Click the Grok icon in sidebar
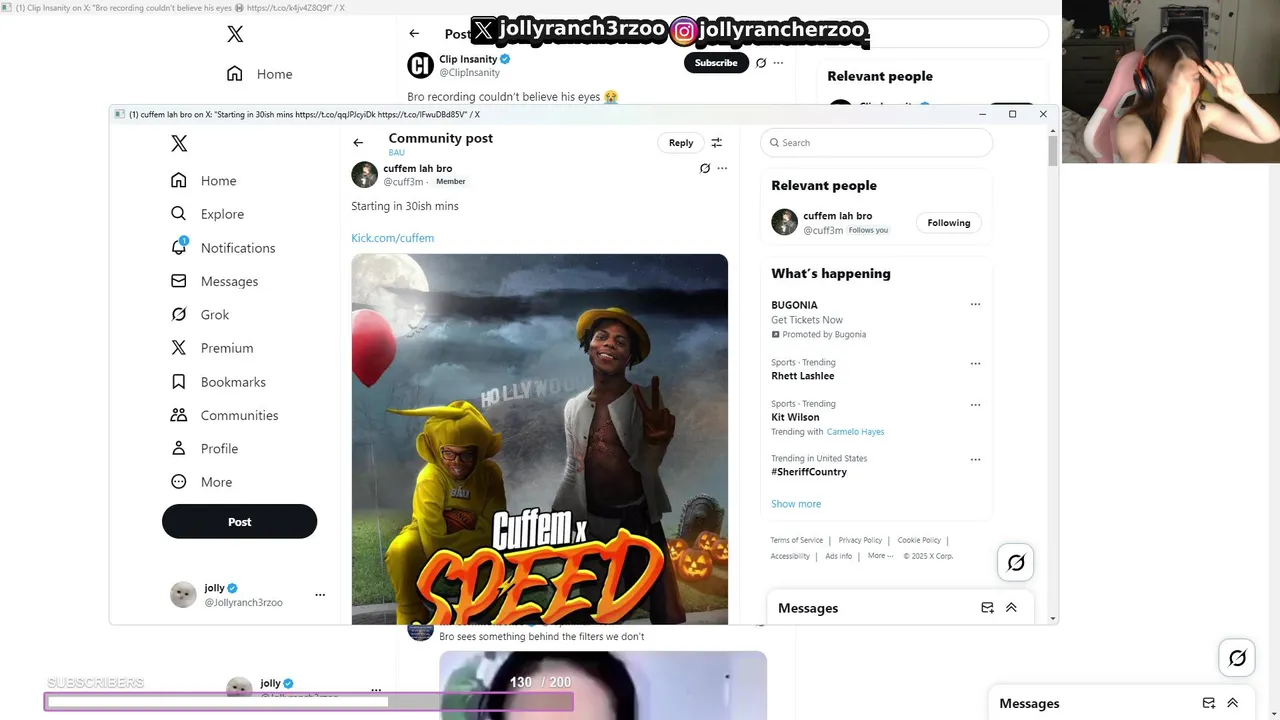 pos(179,314)
